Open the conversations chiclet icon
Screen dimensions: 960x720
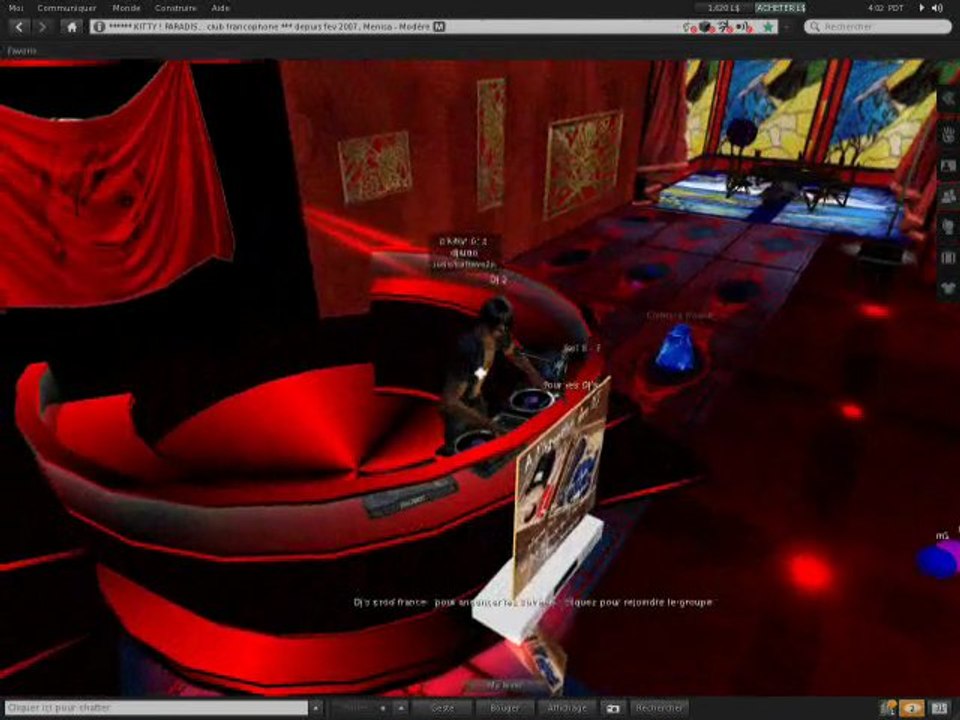click(x=887, y=708)
